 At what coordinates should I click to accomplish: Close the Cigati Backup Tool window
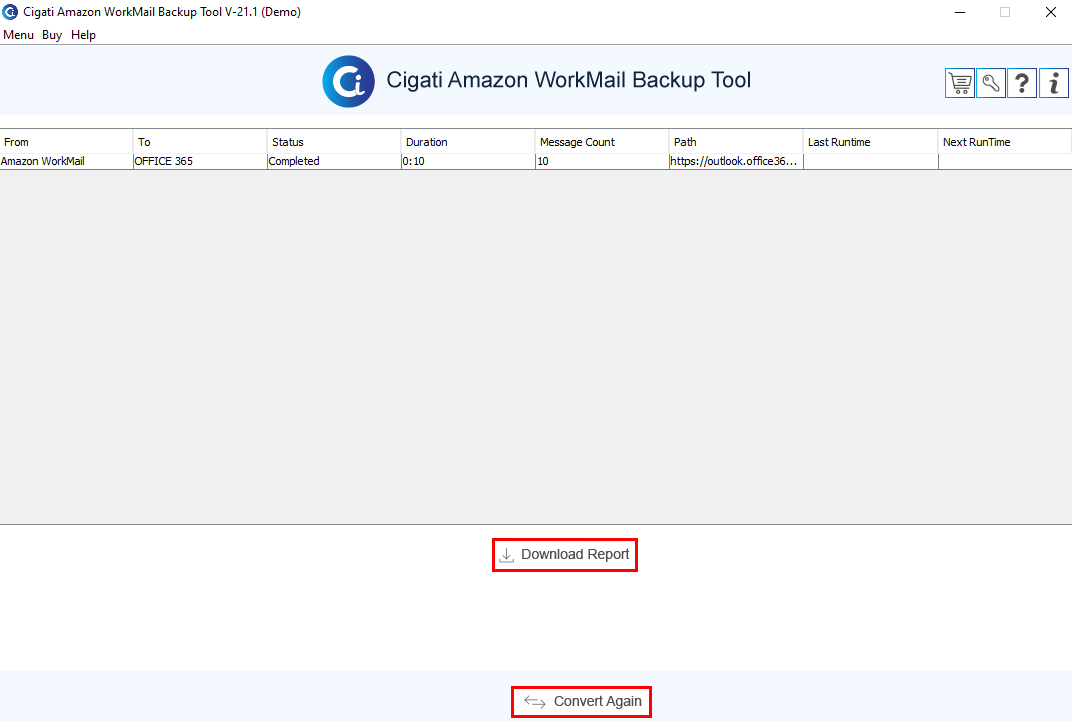tap(1051, 12)
